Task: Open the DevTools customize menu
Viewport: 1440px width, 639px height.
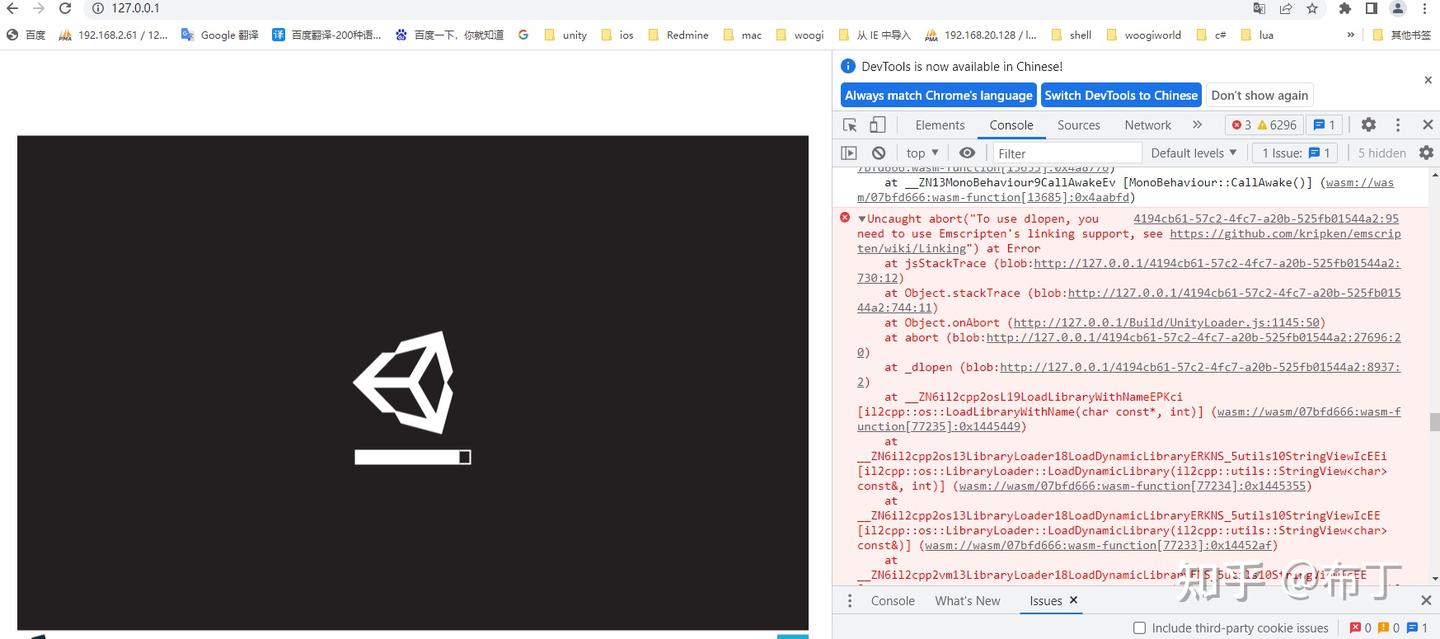Action: point(1397,125)
